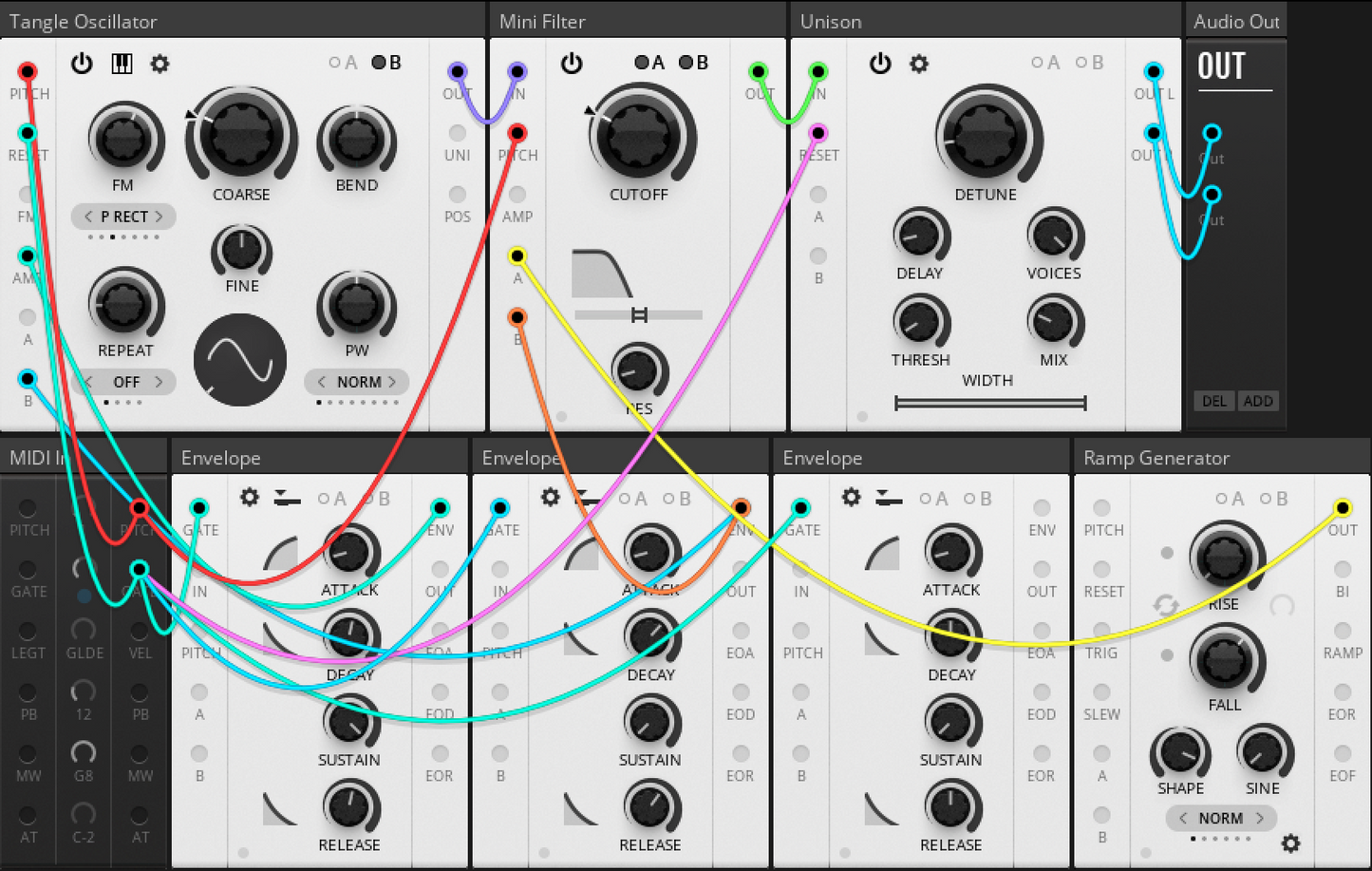Open the Tangle Oscillator settings gear
1372x871 pixels.
[x=160, y=64]
